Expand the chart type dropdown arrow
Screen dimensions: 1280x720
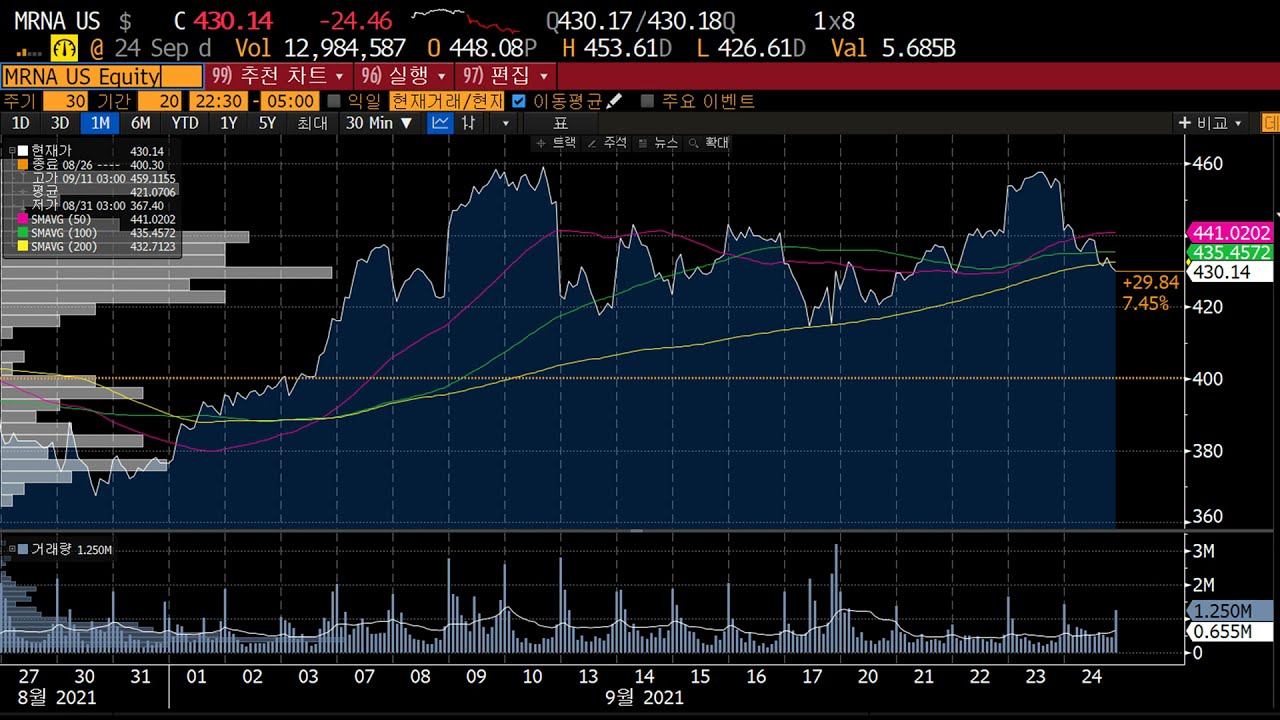tap(505, 123)
